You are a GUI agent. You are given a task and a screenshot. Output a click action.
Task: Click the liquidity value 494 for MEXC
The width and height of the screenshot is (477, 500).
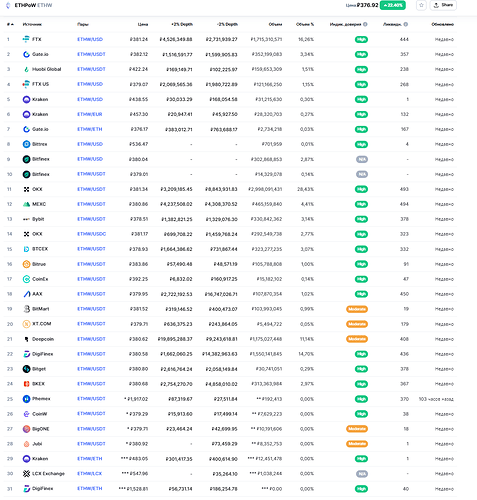point(404,204)
